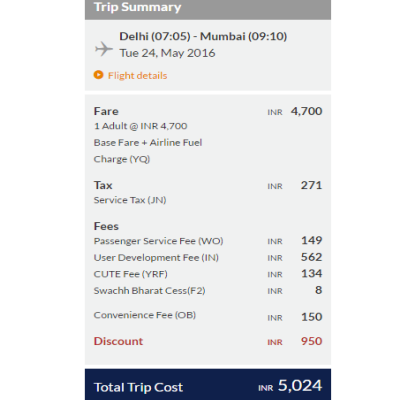Image resolution: width=400 pixels, height=400 pixels.
Task: Click the 1 Adult @ INR 4,700 line
Action: click(x=140, y=126)
